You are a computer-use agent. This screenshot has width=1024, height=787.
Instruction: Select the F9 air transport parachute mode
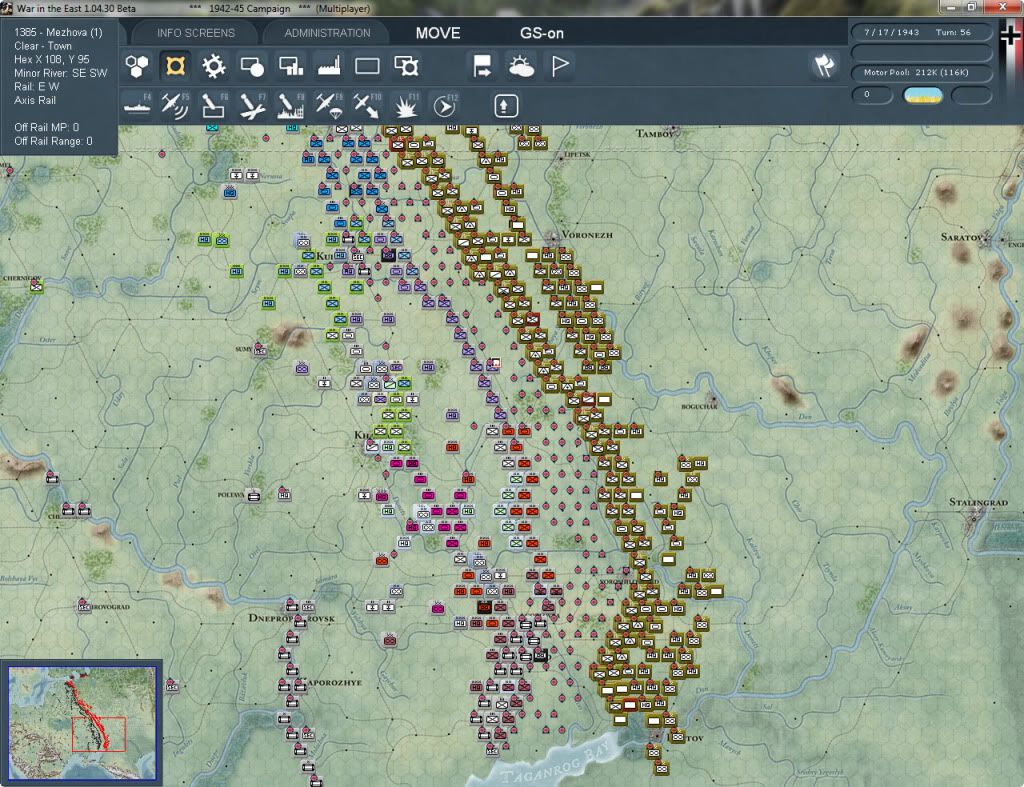point(329,105)
